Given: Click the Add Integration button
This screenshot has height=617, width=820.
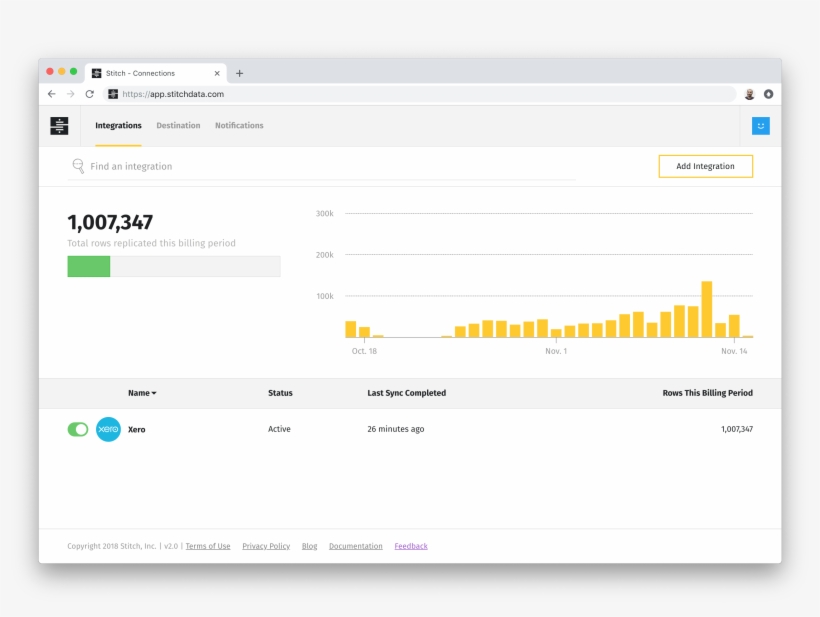Looking at the screenshot, I should pos(705,166).
